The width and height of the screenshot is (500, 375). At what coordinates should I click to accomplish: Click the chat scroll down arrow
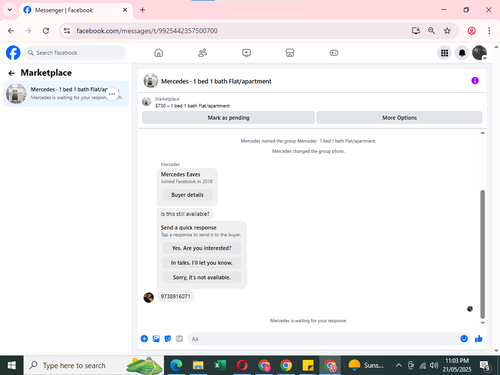coord(482,323)
